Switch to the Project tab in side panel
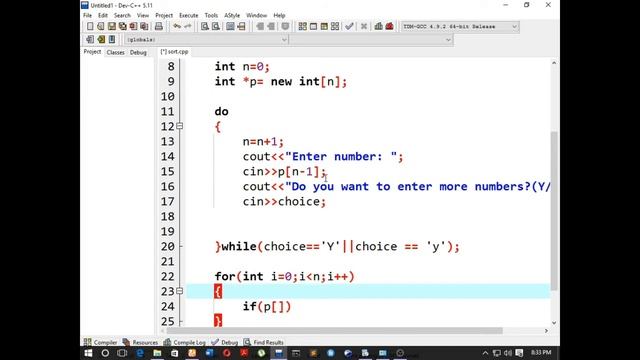Viewport: 640px width, 360px height. [92, 52]
